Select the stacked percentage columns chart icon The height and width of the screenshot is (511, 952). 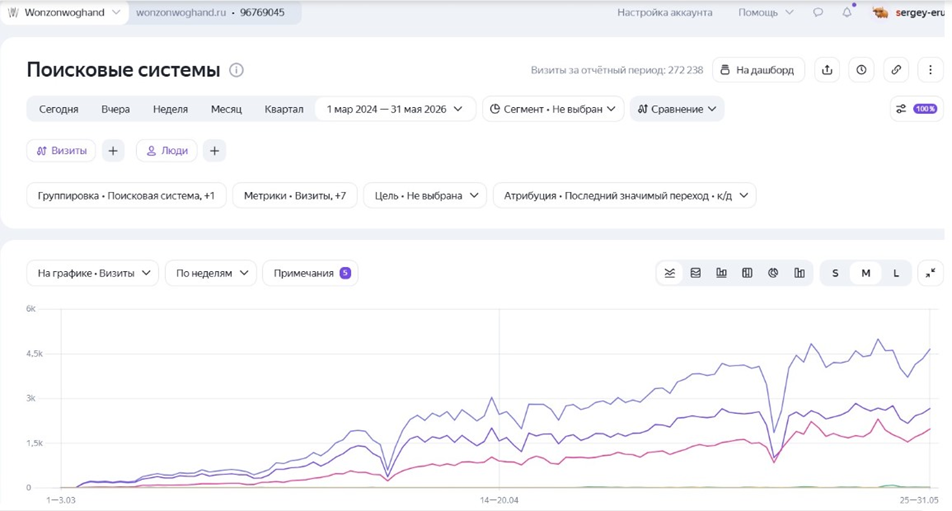[747, 273]
